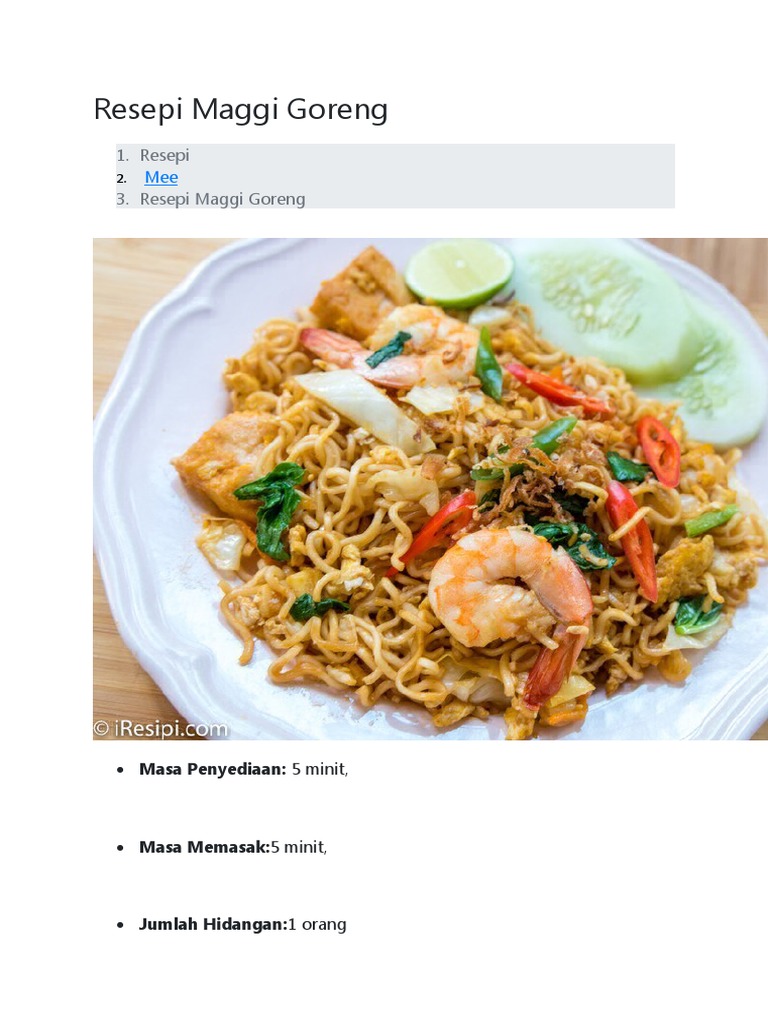Screen dimensions: 768x1024
Task: Click the "5 minit," text after Masa Penyediaan
Action: pyautogui.click(x=320, y=769)
